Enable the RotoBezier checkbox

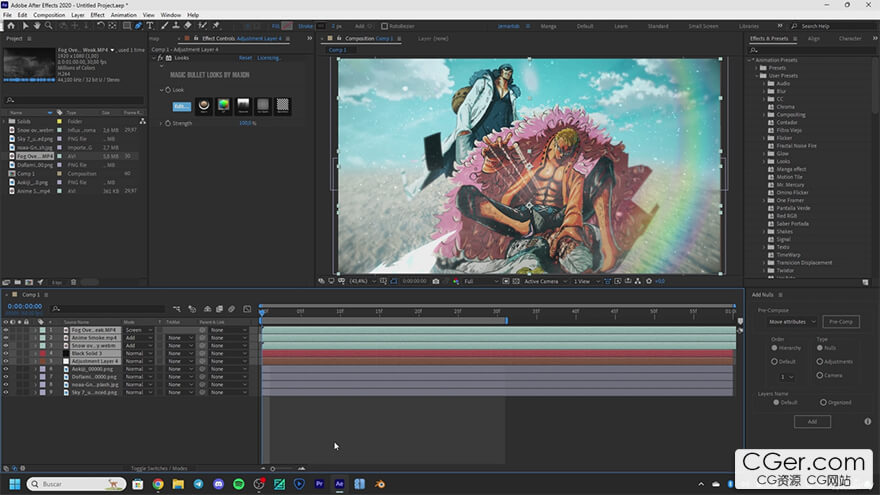point(384,26)
